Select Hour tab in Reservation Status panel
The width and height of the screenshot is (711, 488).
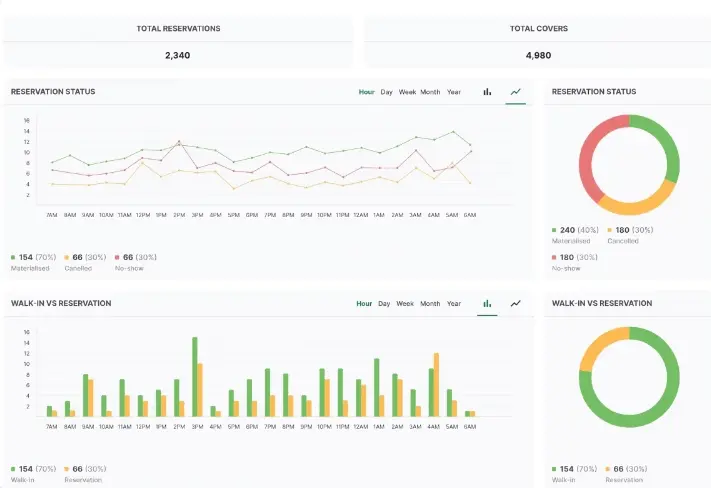(x=366, y=92)
